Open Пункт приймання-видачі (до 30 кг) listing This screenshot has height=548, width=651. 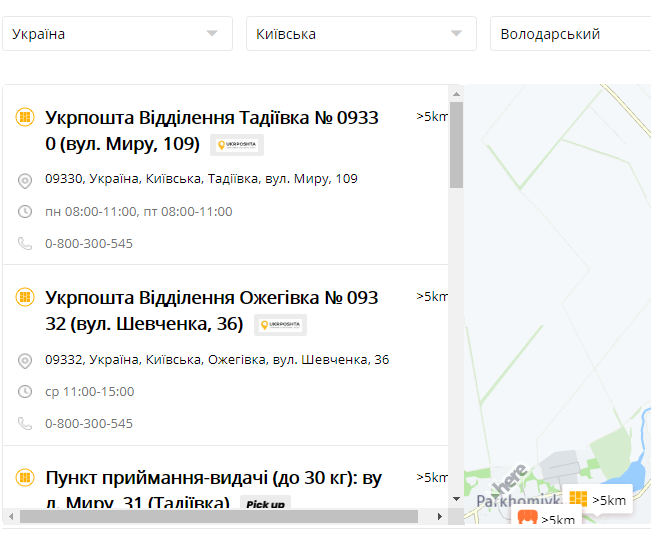click(213, 490)
